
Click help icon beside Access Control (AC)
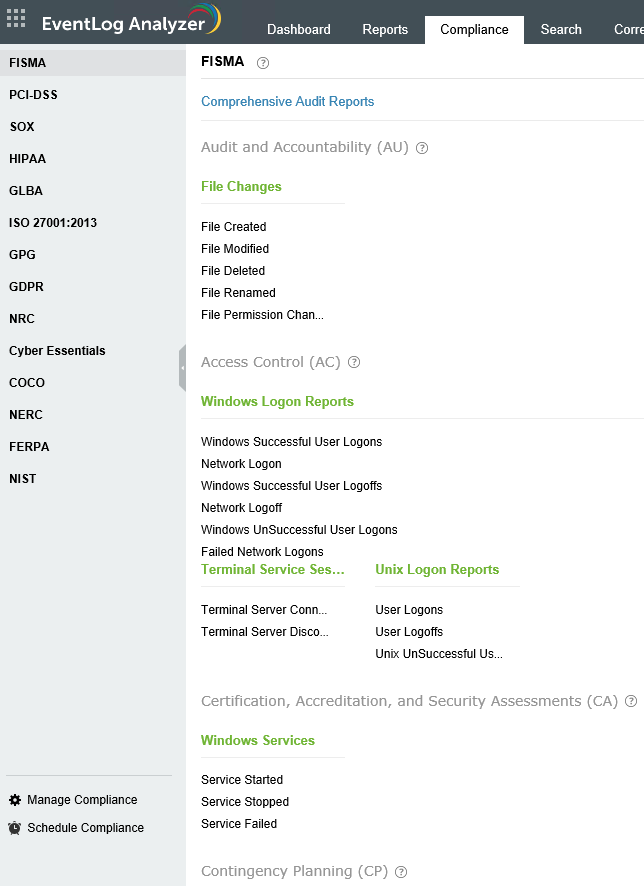pos(354,362)
